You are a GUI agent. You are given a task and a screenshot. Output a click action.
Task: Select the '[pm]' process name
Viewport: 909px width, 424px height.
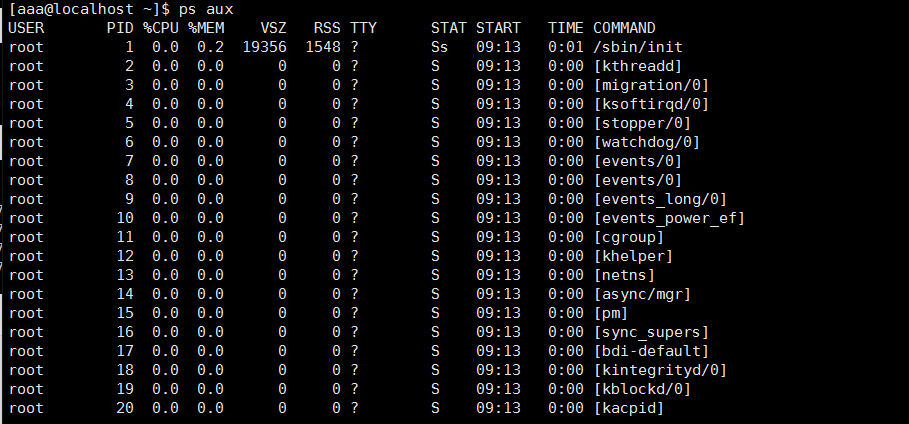pyautogui.click(x=611, y=314)
